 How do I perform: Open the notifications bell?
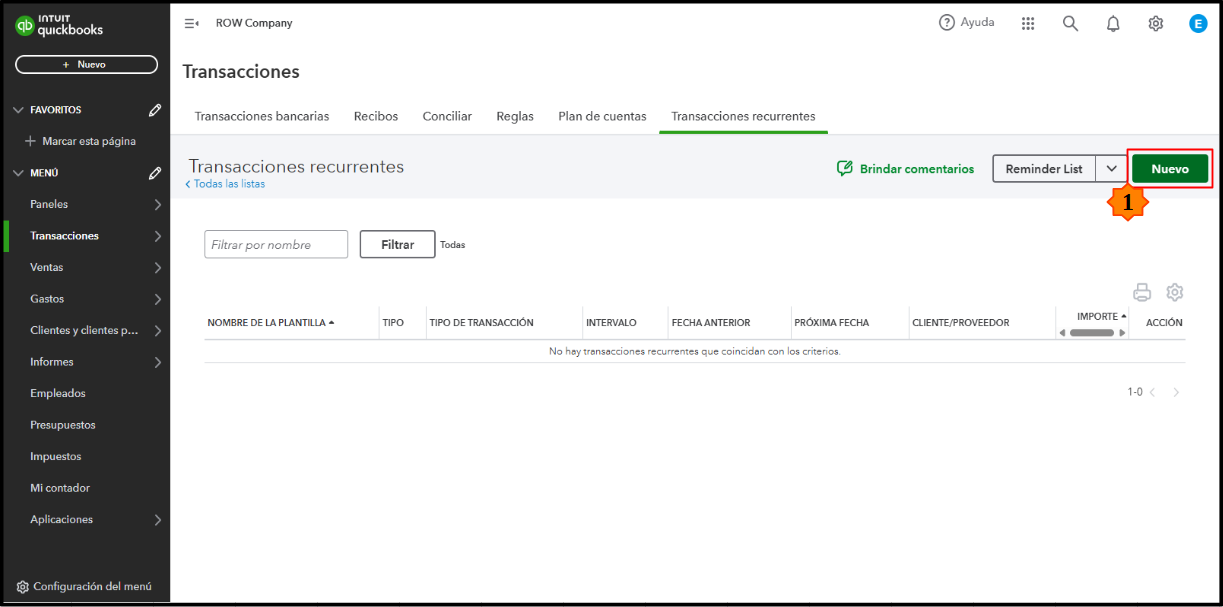point(1113,23)
